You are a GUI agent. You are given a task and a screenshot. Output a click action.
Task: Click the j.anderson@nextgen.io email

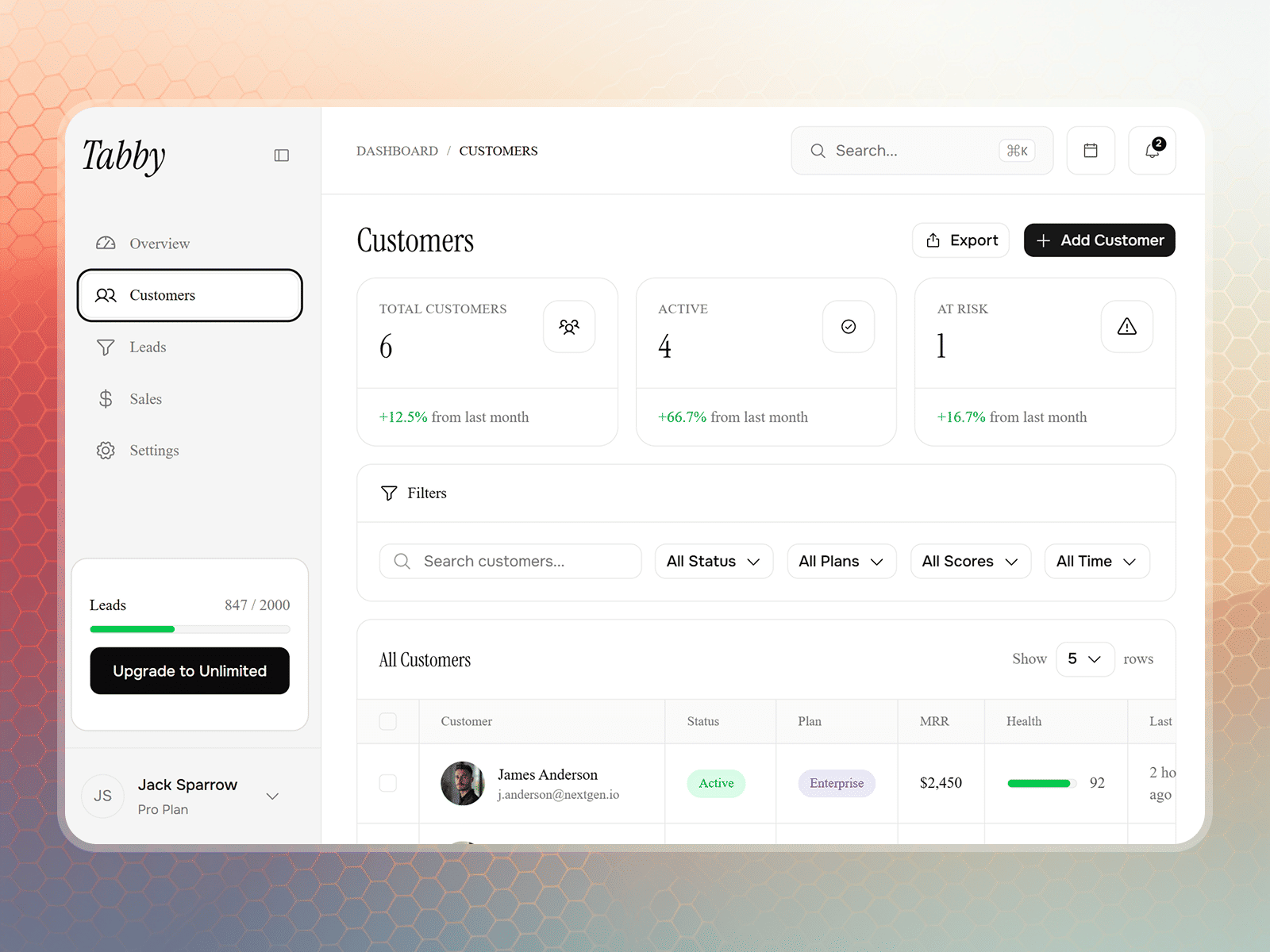(x=558, y=795)
